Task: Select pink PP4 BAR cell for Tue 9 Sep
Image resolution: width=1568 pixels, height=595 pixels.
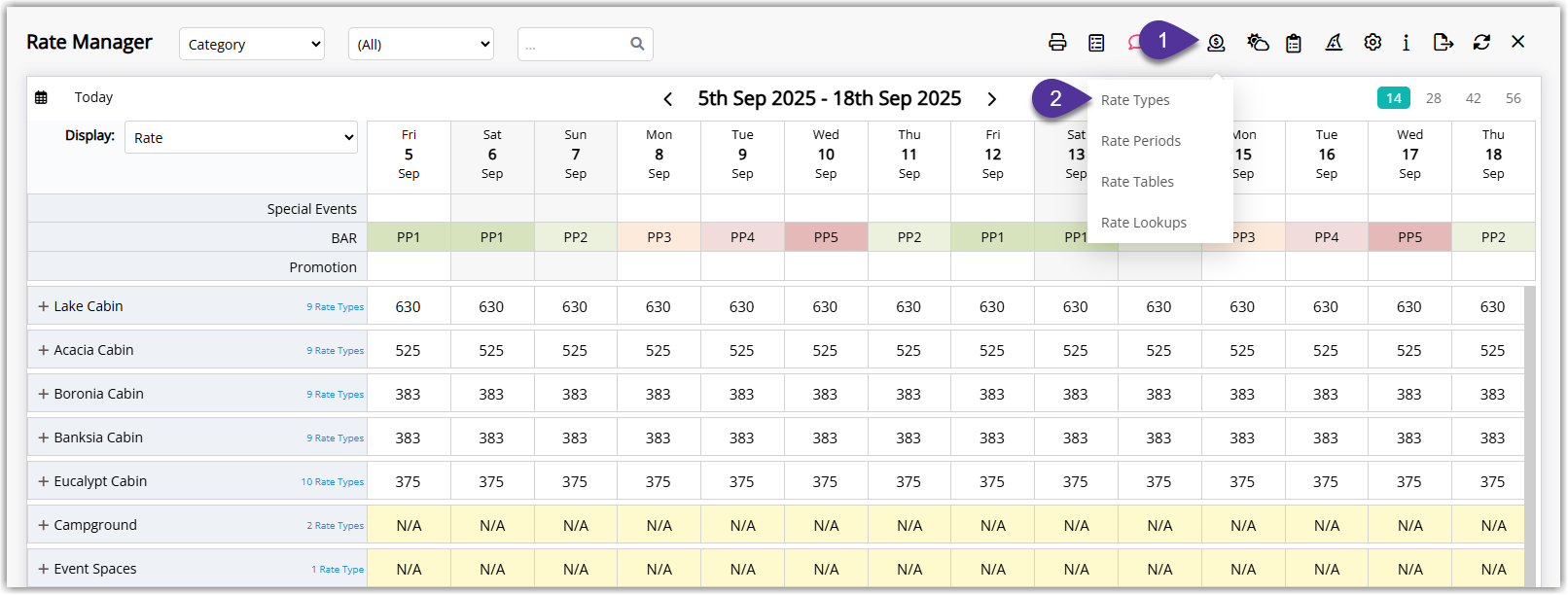Action: [x=742, y=237]
